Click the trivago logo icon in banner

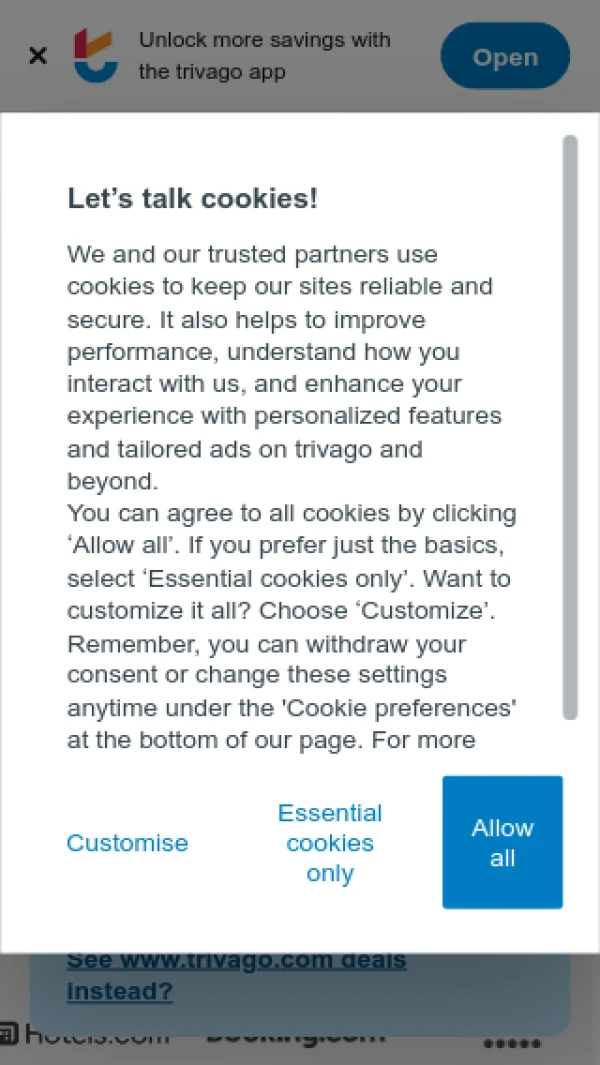click(x=96, y=56)
